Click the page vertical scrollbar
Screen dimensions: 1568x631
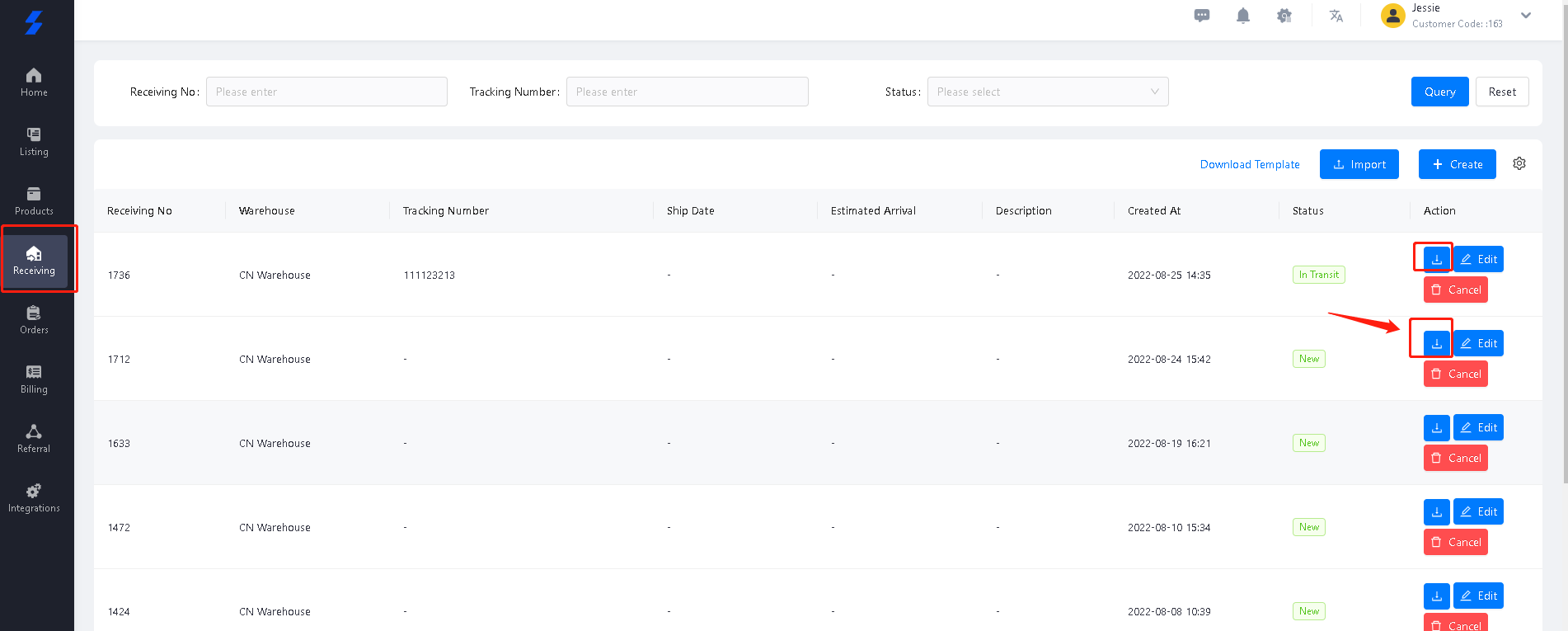(x=1566, y=242)
